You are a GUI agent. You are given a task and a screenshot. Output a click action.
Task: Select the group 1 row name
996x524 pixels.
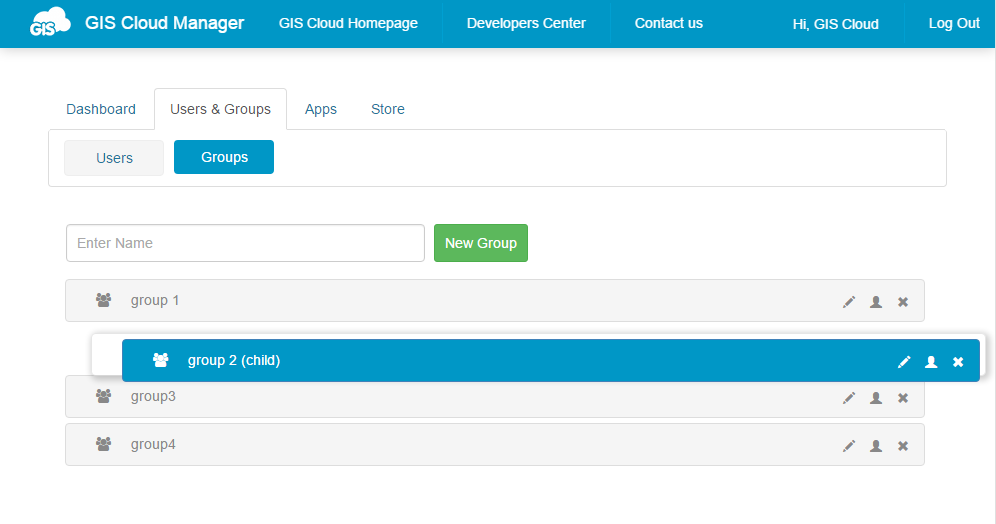tap(155, 300)
